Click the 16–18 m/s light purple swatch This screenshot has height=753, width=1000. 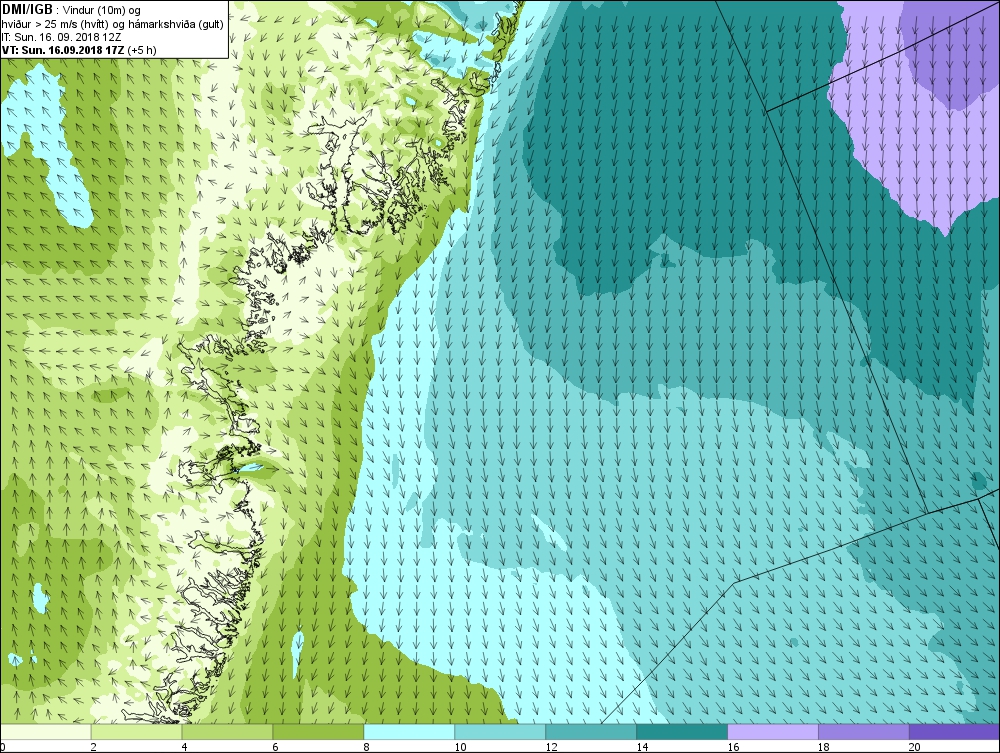(773, 732)
